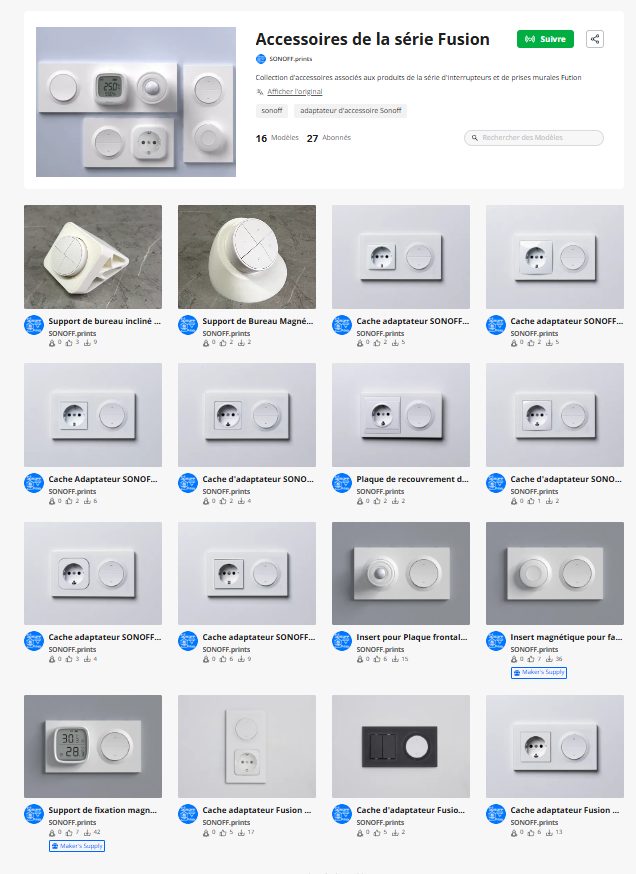Click the like icon under Support de bureau incliné
The height and width of the screenshot is (874, 636).
pos(69,343)
